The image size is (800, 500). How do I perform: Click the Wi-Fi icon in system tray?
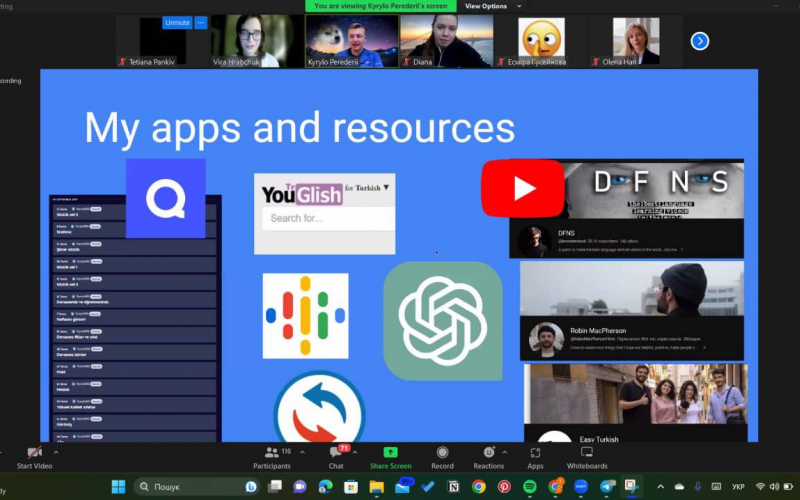[760, 487]
